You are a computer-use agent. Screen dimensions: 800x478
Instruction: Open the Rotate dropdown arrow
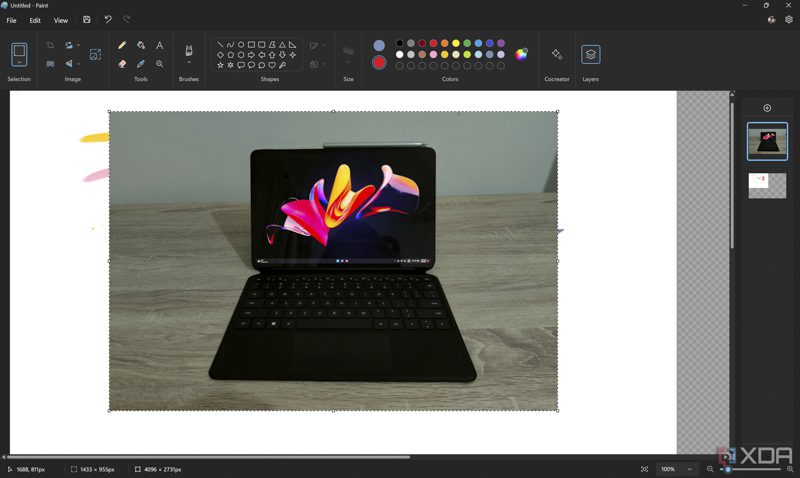[x=78, y=45]
